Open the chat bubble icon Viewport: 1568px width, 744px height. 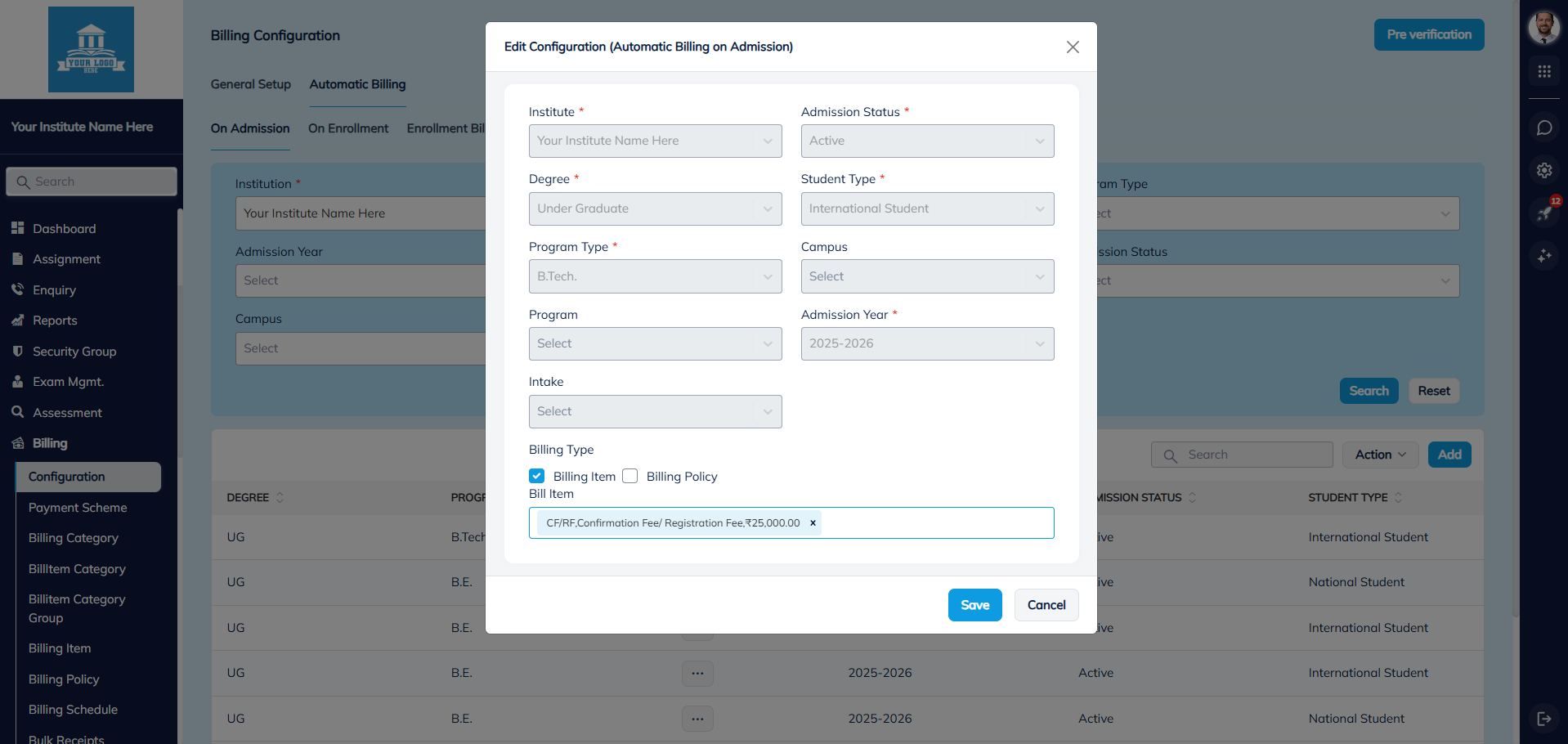(x=1543, y=128)
